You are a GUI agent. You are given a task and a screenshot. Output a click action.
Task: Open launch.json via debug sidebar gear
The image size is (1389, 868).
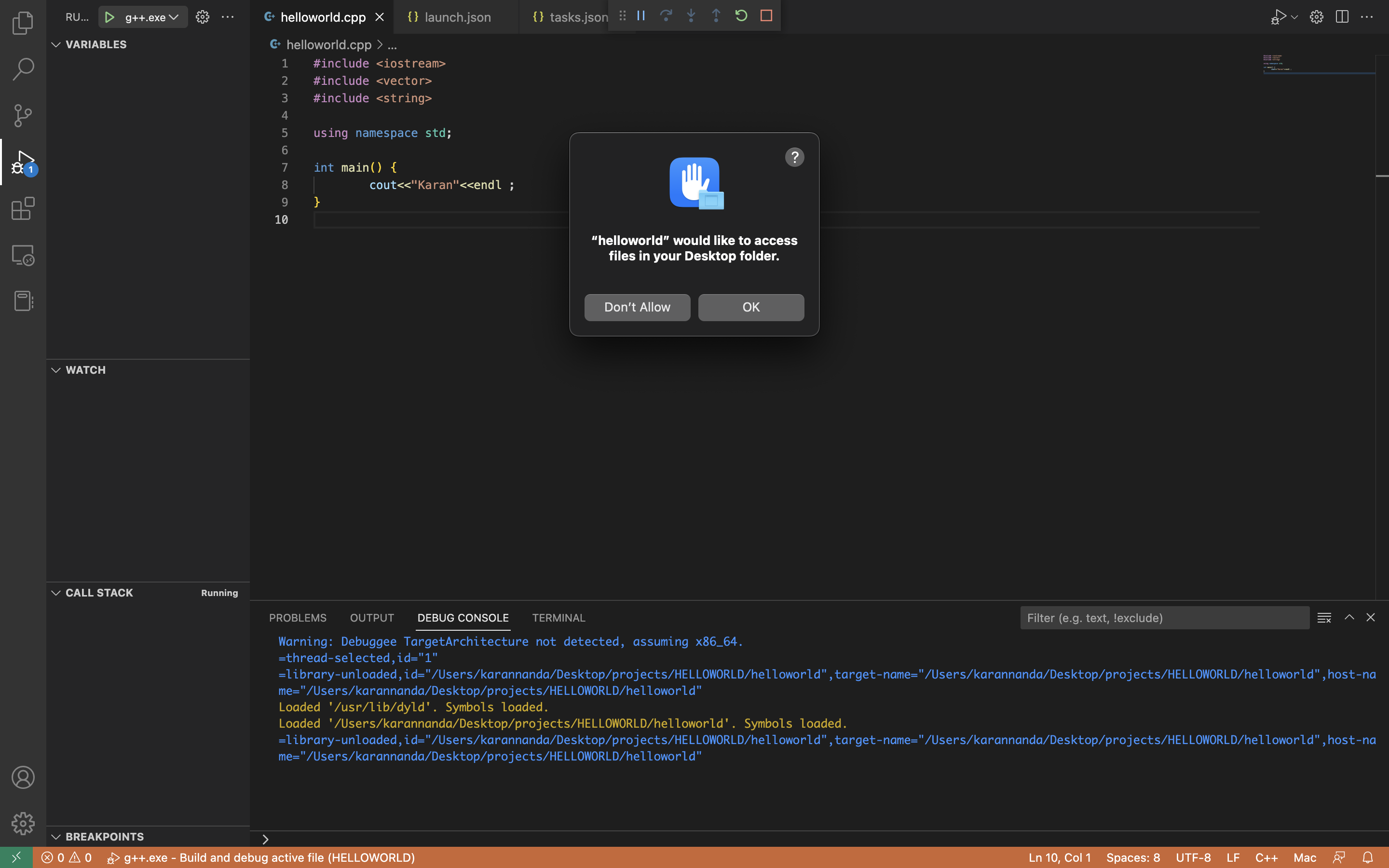point(202,17)
